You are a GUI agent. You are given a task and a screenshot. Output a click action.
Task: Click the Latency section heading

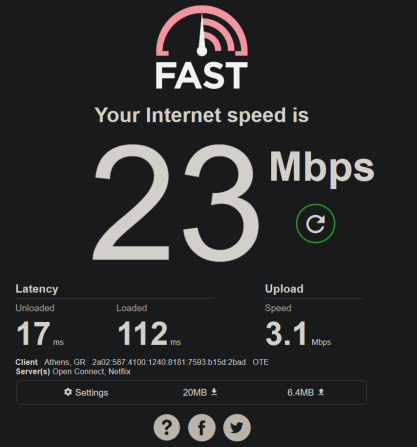pos(37,289)
